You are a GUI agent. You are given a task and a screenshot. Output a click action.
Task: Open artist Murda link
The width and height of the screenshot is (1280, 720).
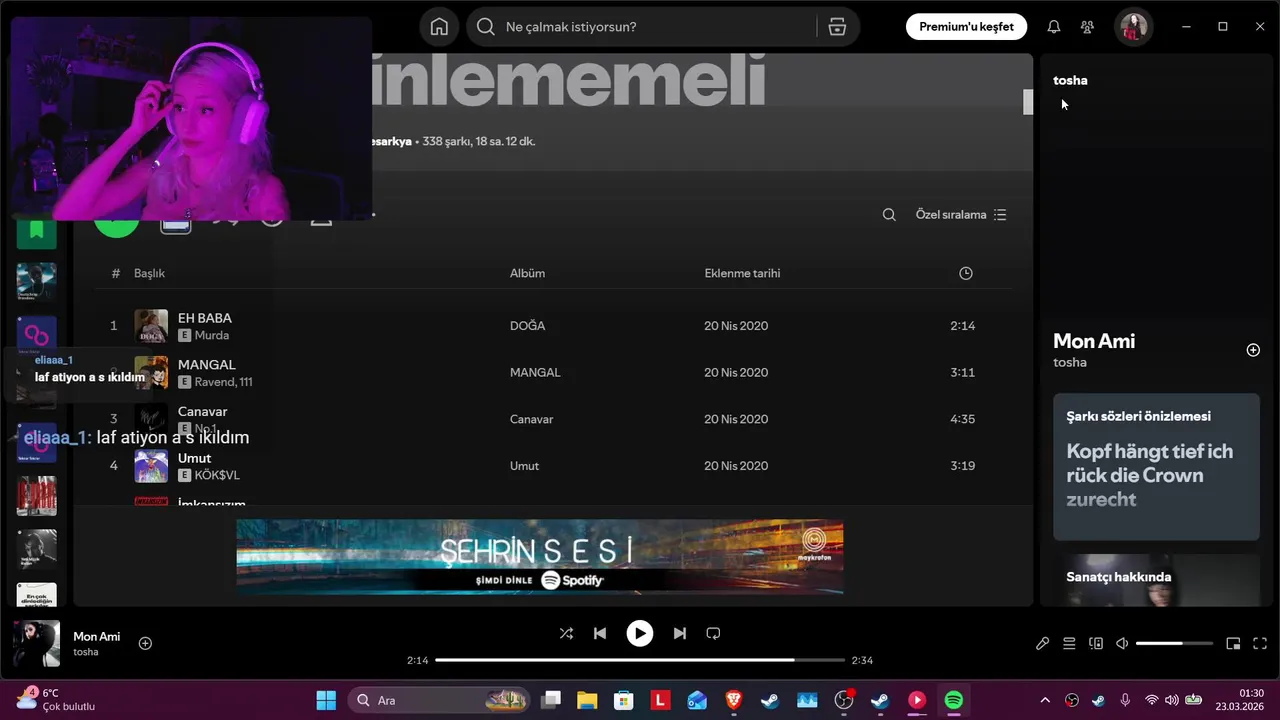pos(212,335)
